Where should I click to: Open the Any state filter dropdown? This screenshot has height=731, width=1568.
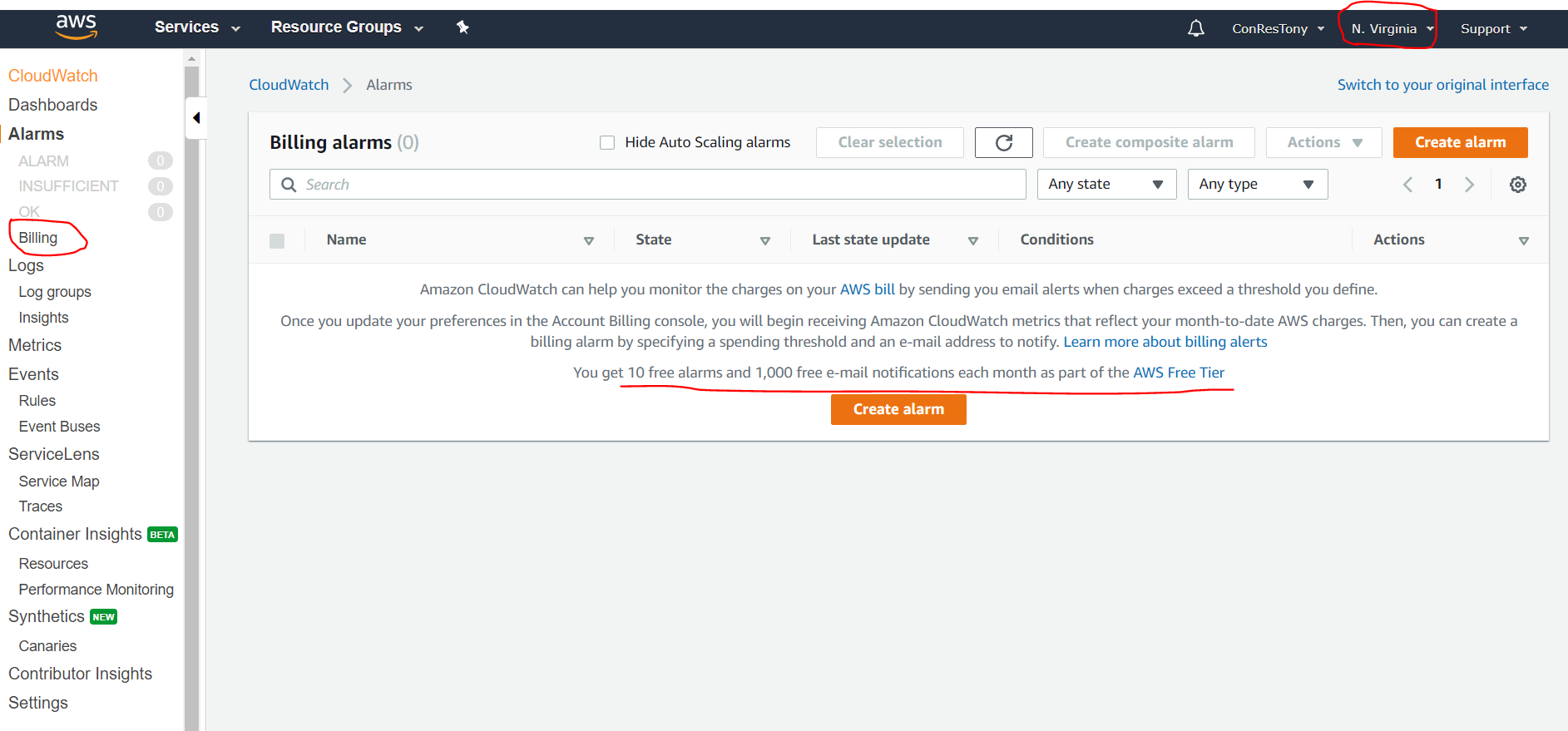[x=1106, y=185]
